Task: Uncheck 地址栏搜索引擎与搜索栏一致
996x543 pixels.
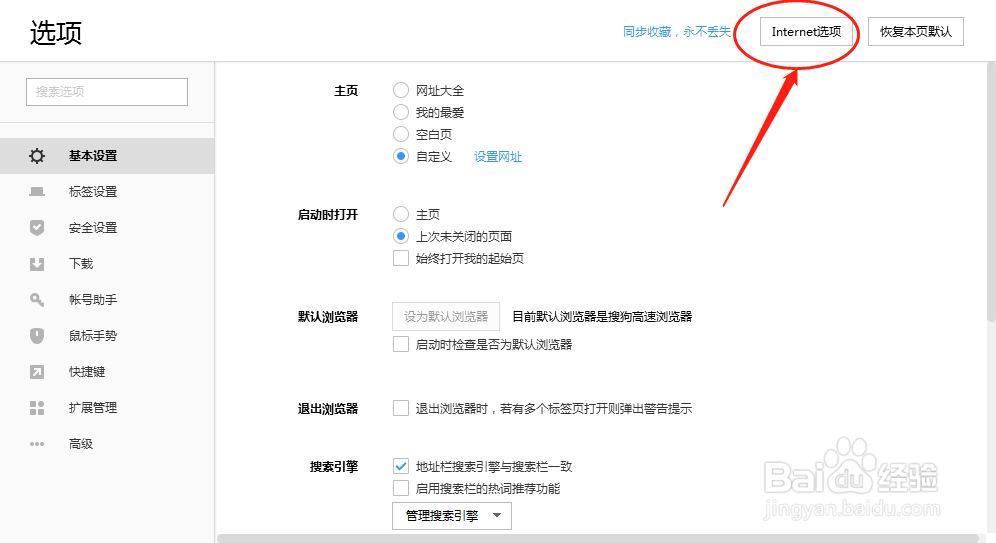Action: [x=401, y=466]
